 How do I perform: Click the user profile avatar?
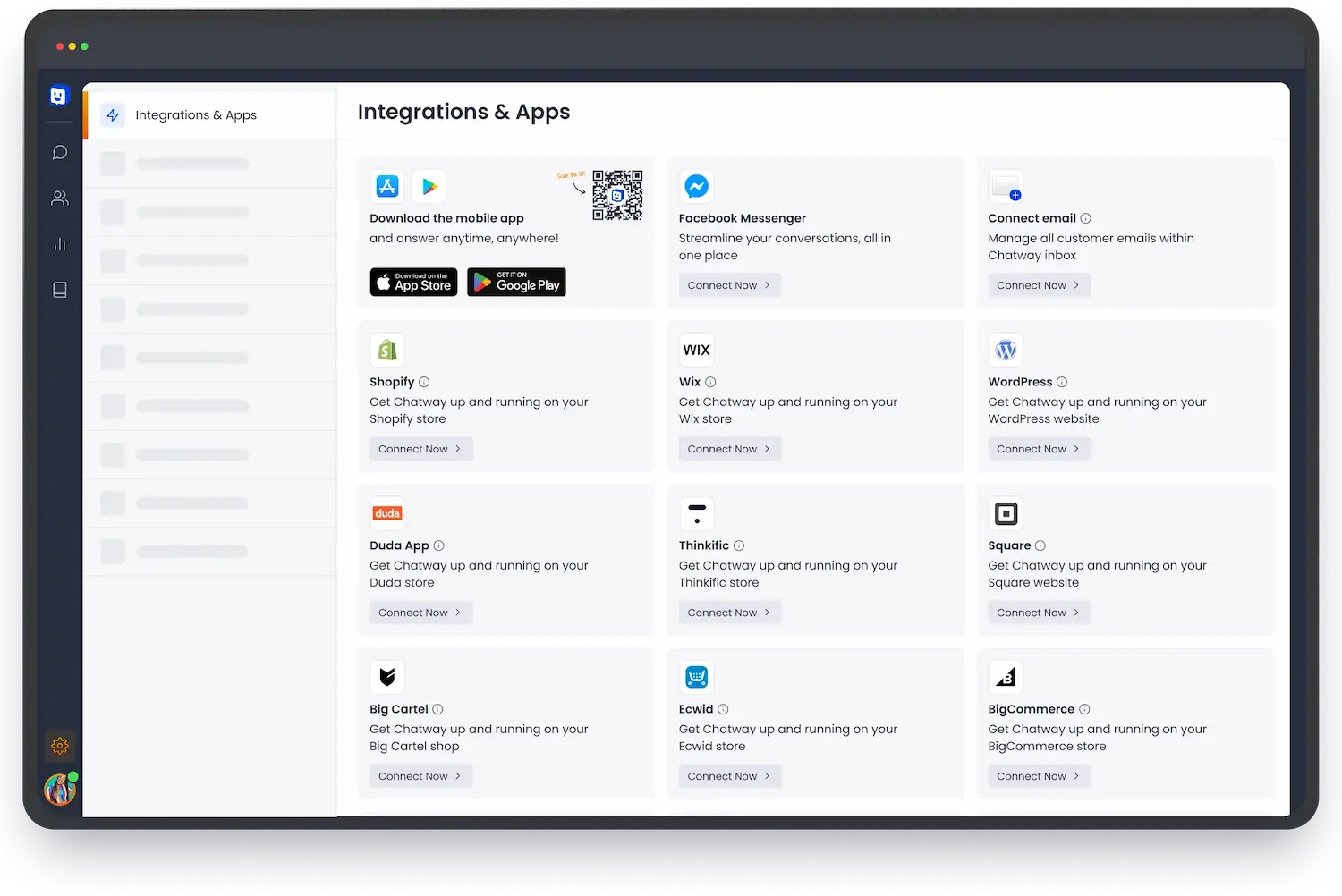[60, 790]
